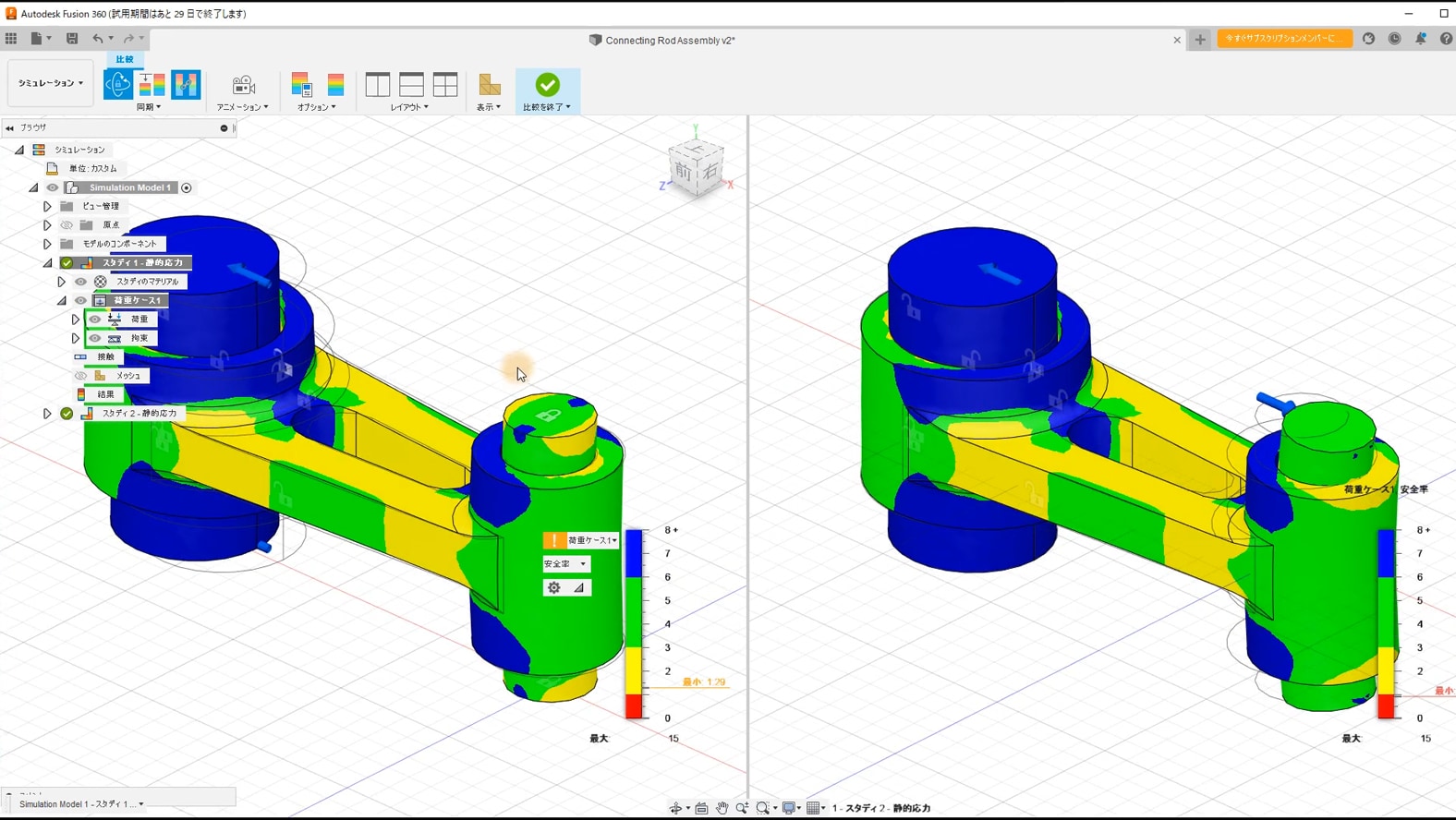Image resolution: width=1456 pixels, height=820 pixels.
Task: Open the シミュレーション workspace dropdown
Action: 50,83
